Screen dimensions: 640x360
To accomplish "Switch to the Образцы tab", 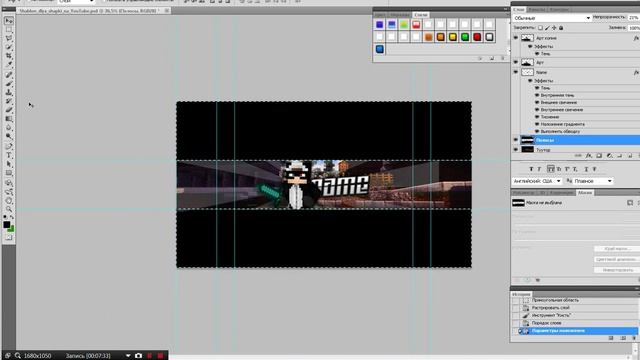I will coord(400,15).
